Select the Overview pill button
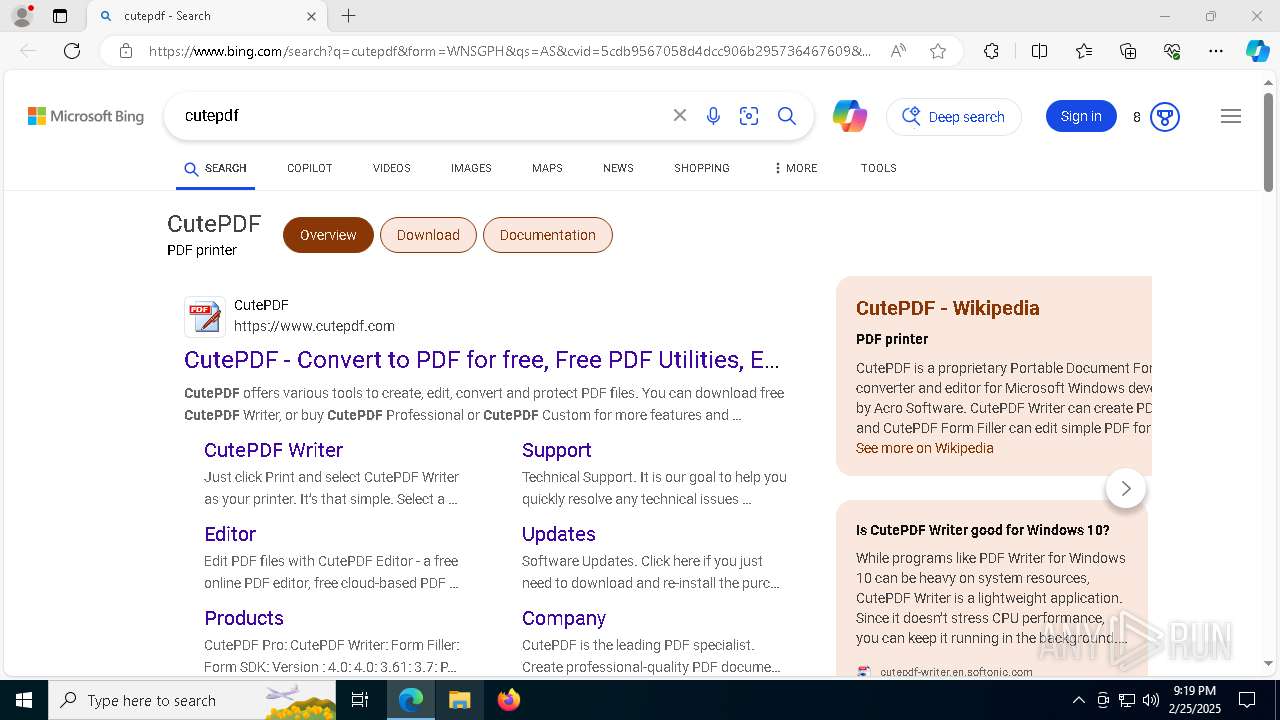Image resolution: width=1280 pixels, height=720 pixels. 328,235
